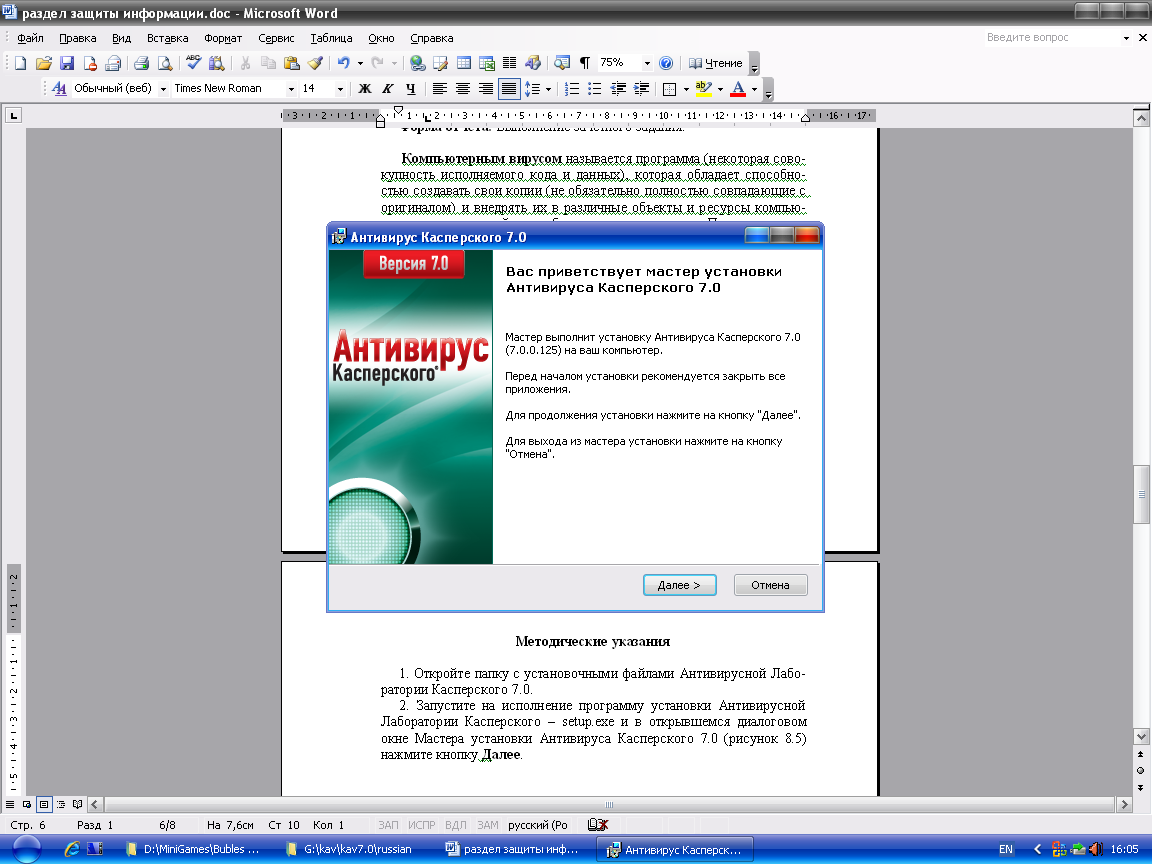Open the Правка menu
Image resolution: width=1152 pixels, height=864 pixels.
pyautogui.click(x=78, y=38)
